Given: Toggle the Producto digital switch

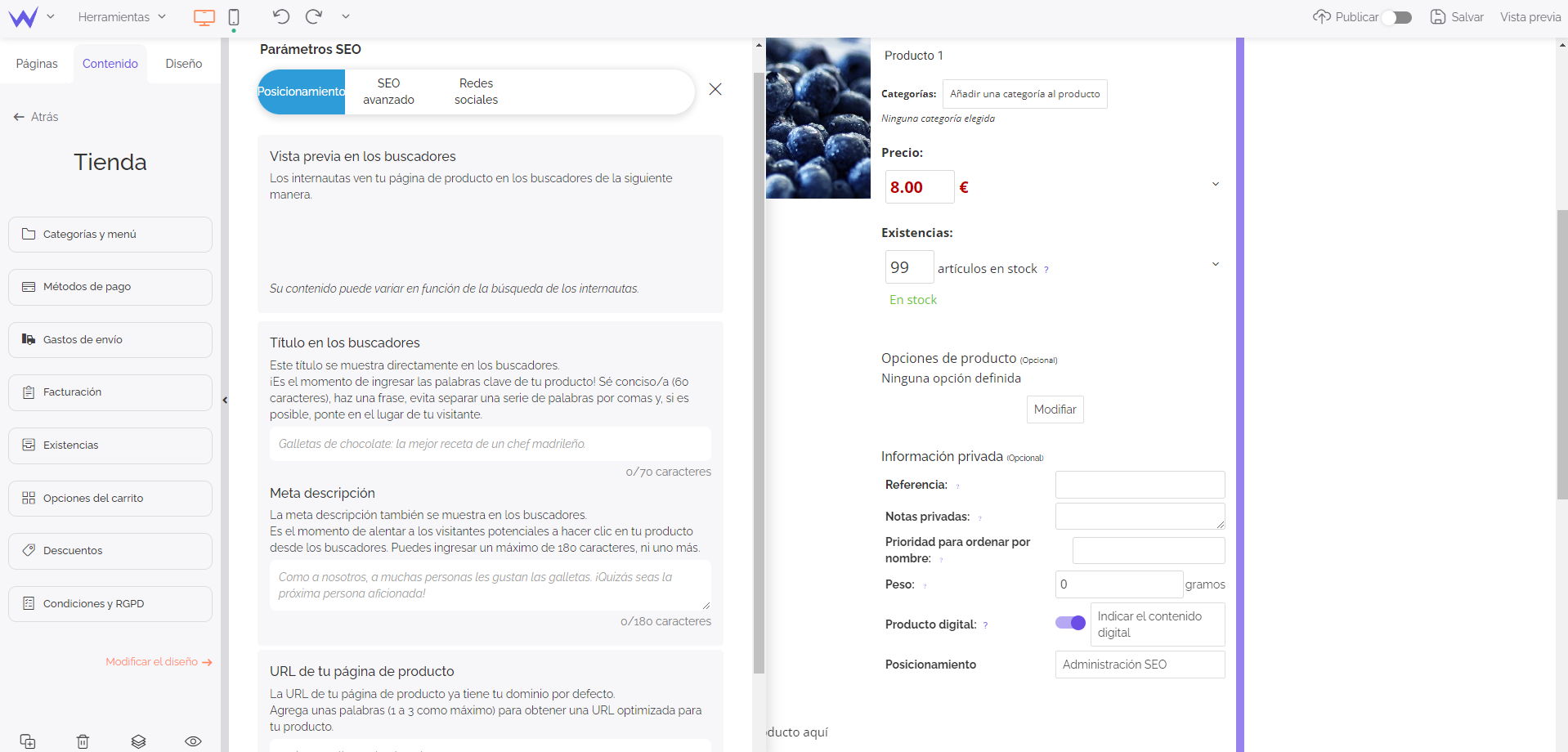Looking at the screenshot, I should pyautogui.click(x=1070, y=623).
